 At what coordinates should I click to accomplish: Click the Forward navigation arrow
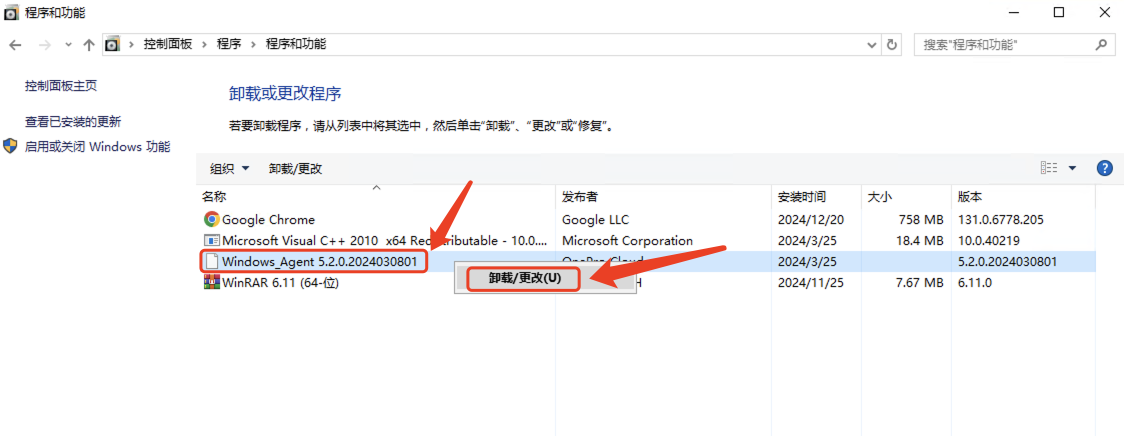(44, 44)
